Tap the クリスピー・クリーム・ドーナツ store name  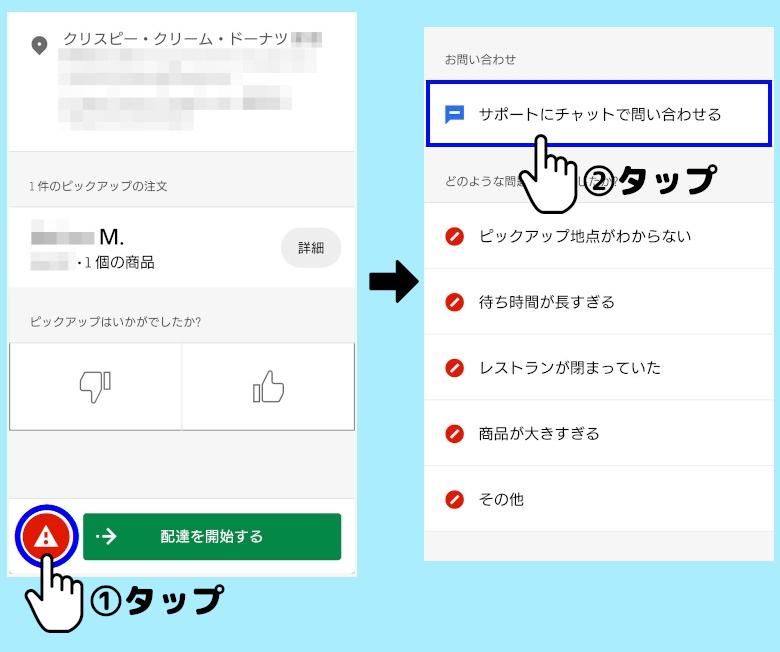175,38
